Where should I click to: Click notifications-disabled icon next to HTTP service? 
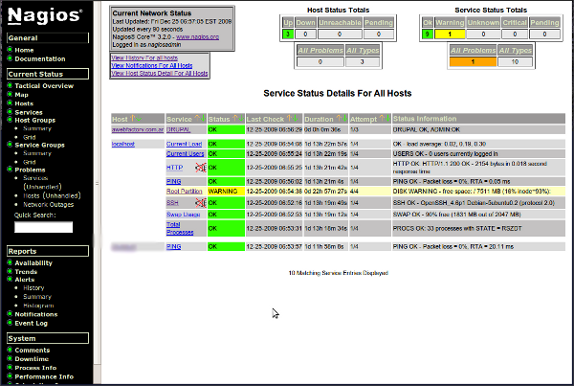click(x=201, y=168)
